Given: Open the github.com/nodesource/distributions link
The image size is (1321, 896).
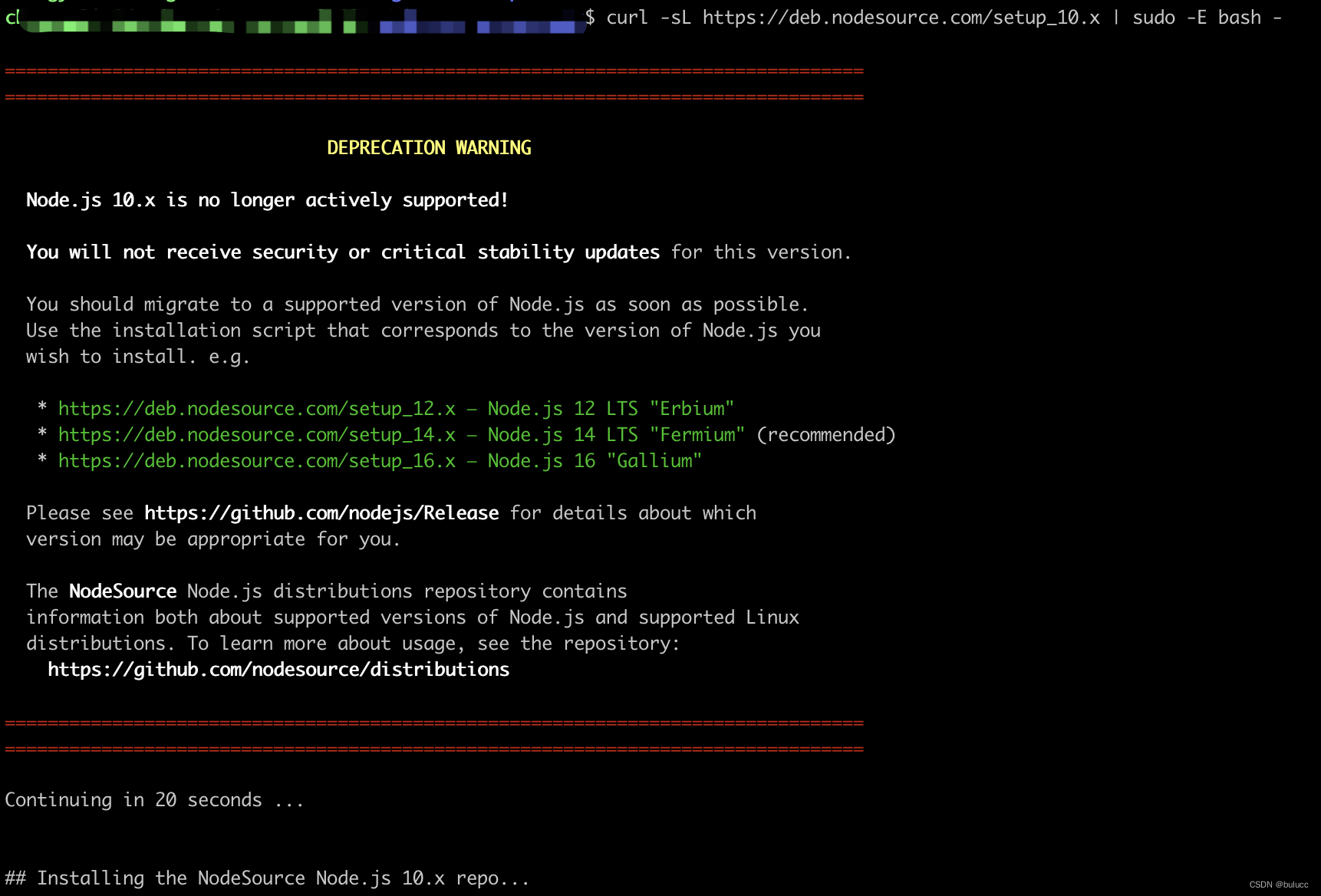Looking at the screenshot, I should 278,670.
